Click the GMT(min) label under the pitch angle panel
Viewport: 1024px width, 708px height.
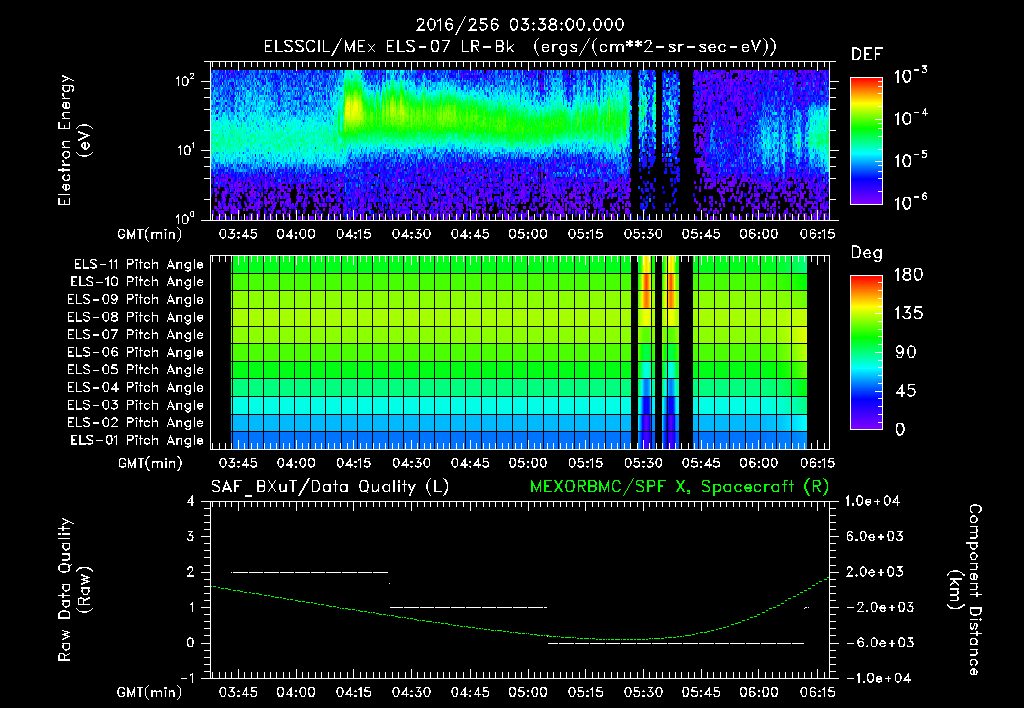point(150,464)
